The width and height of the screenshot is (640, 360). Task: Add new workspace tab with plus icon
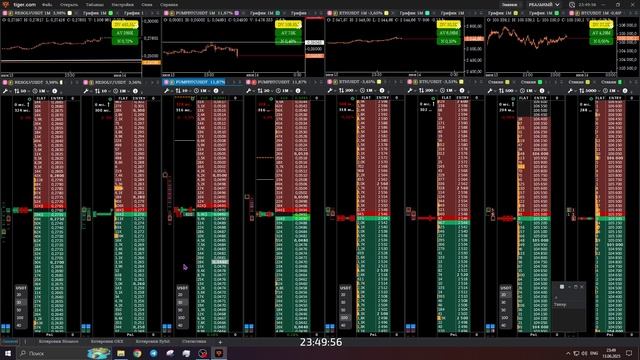[220, 342]
